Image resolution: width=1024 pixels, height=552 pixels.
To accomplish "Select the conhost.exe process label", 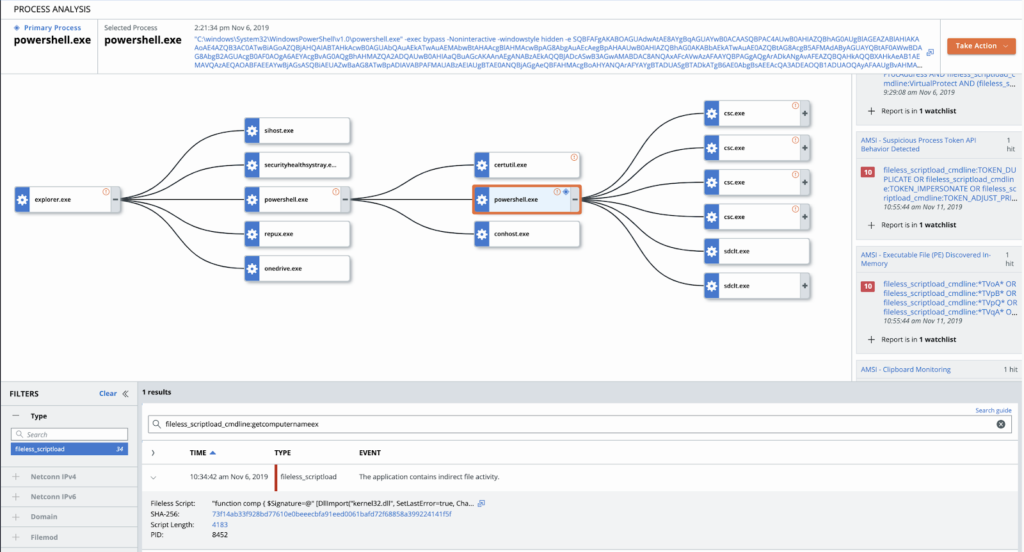I will pyautogui.click(x=511, y=234).
